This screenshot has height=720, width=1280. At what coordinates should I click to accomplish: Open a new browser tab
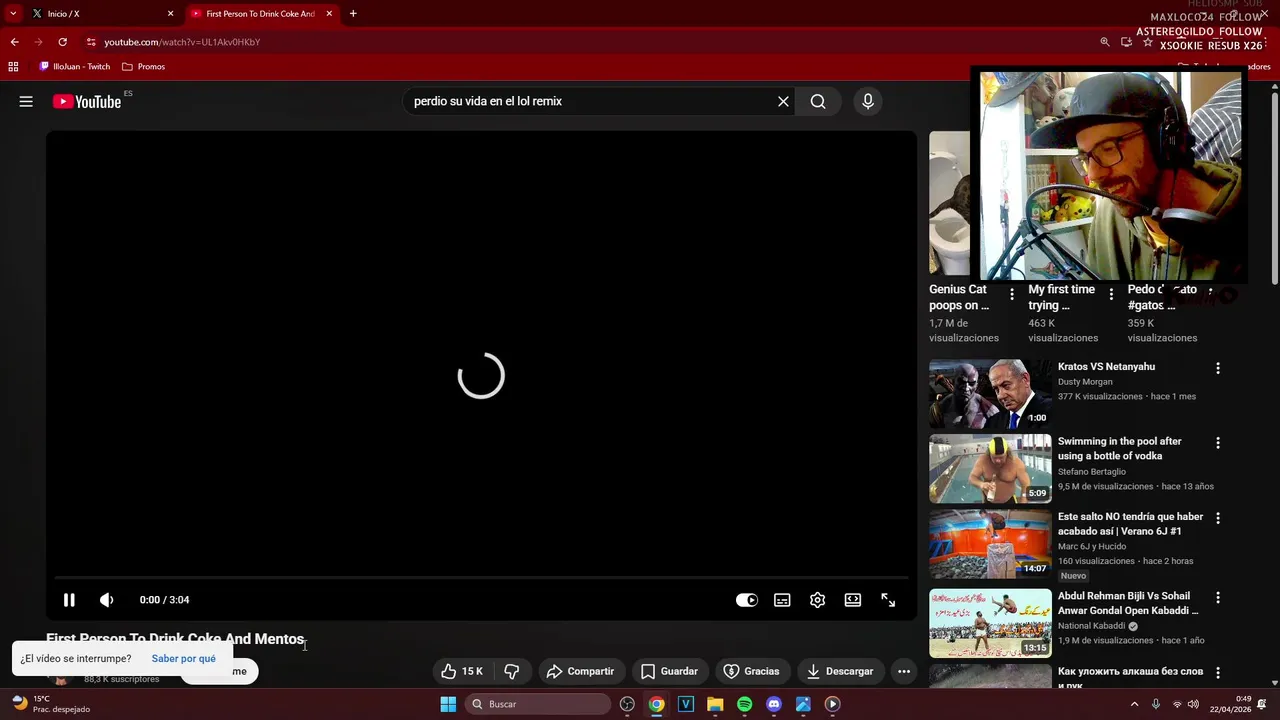(x=353, y=14)
